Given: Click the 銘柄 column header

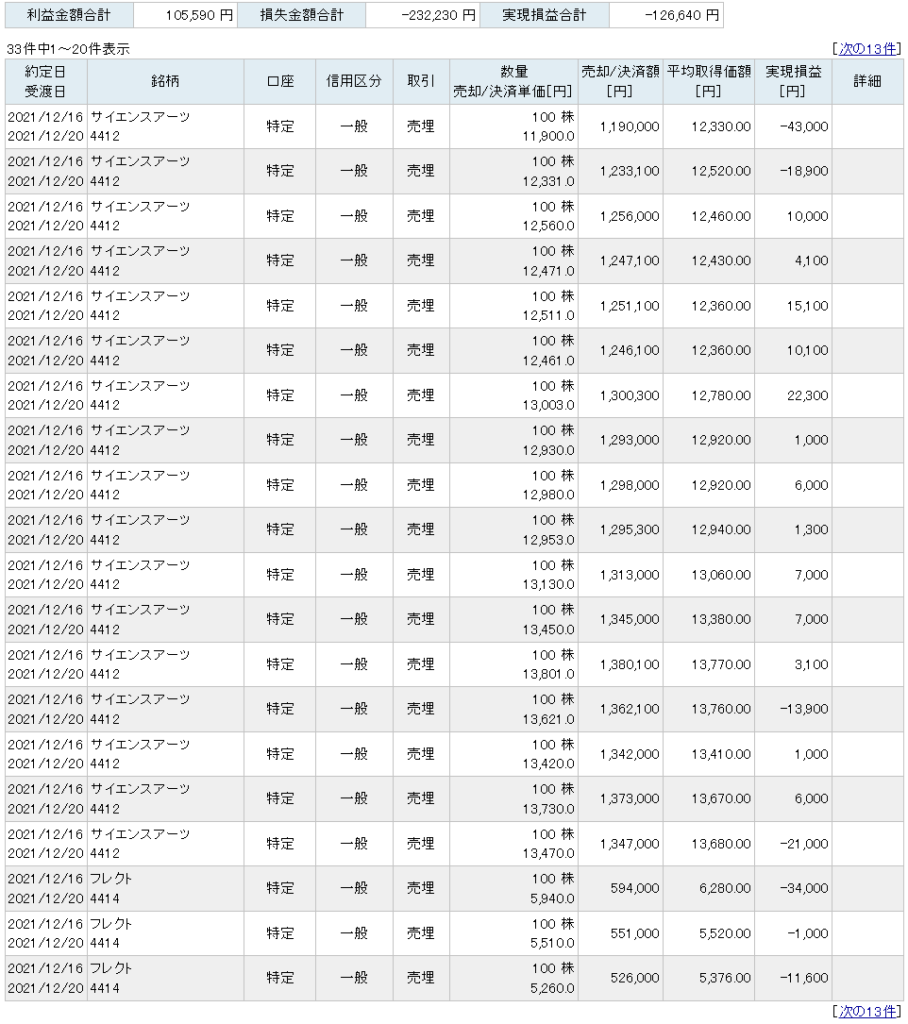Looking at the screenshot, I should (165, 82).
